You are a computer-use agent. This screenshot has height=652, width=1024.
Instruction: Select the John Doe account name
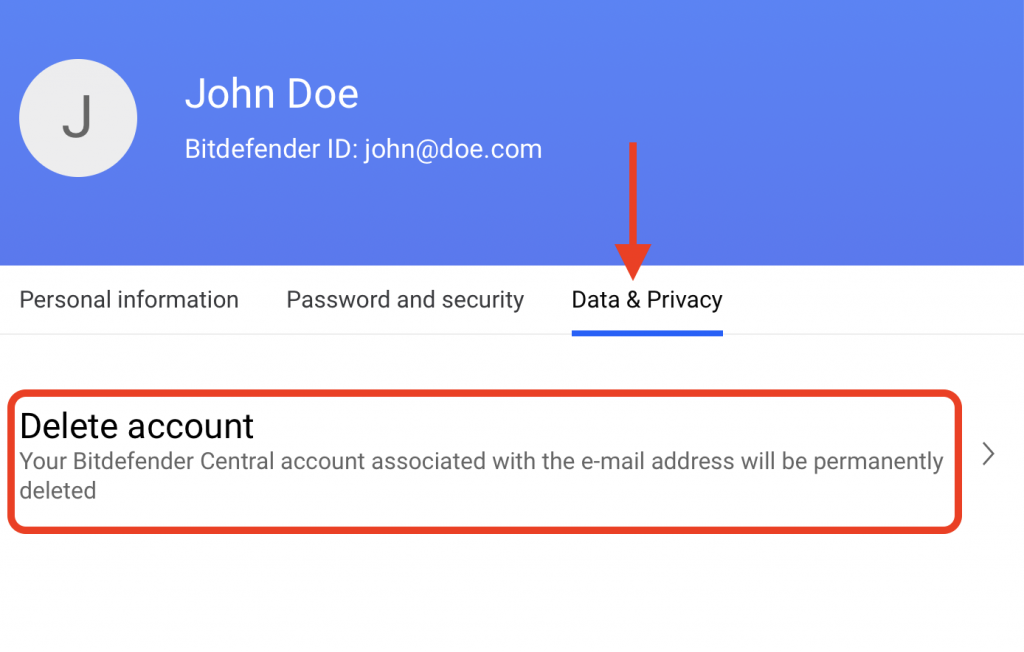tap(271, 93)
